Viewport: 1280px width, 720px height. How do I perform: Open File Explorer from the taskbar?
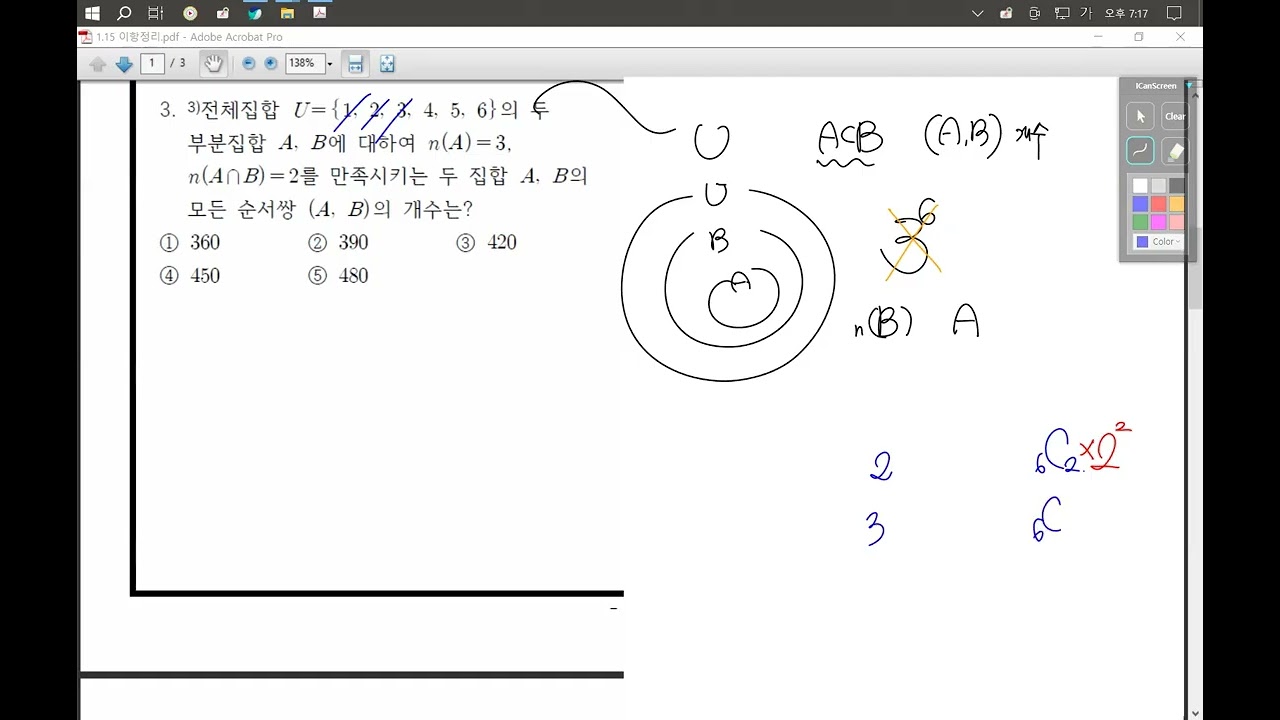point(287,13)
